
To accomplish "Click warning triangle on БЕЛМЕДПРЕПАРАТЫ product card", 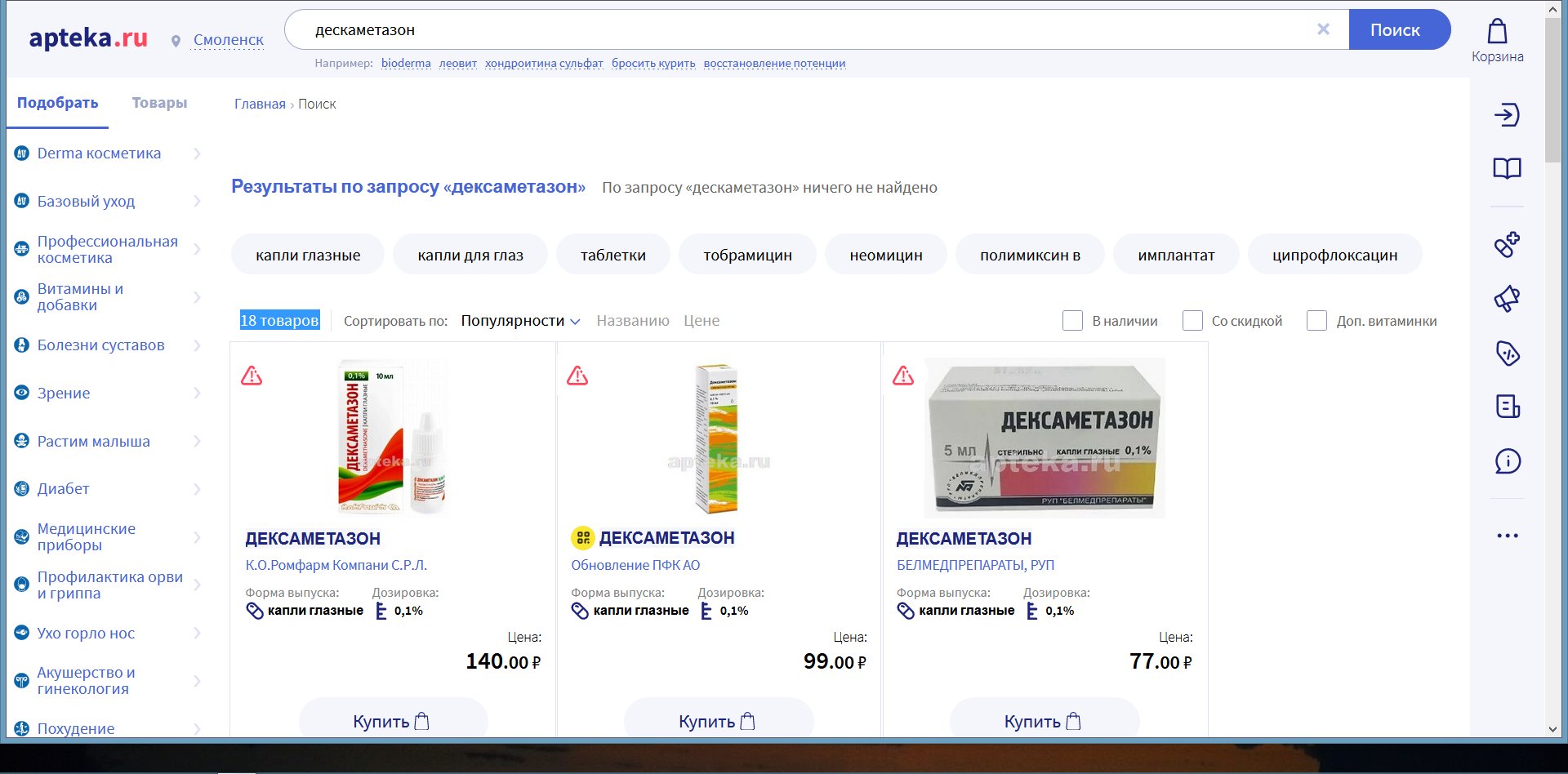I will [x=903, y=376].
